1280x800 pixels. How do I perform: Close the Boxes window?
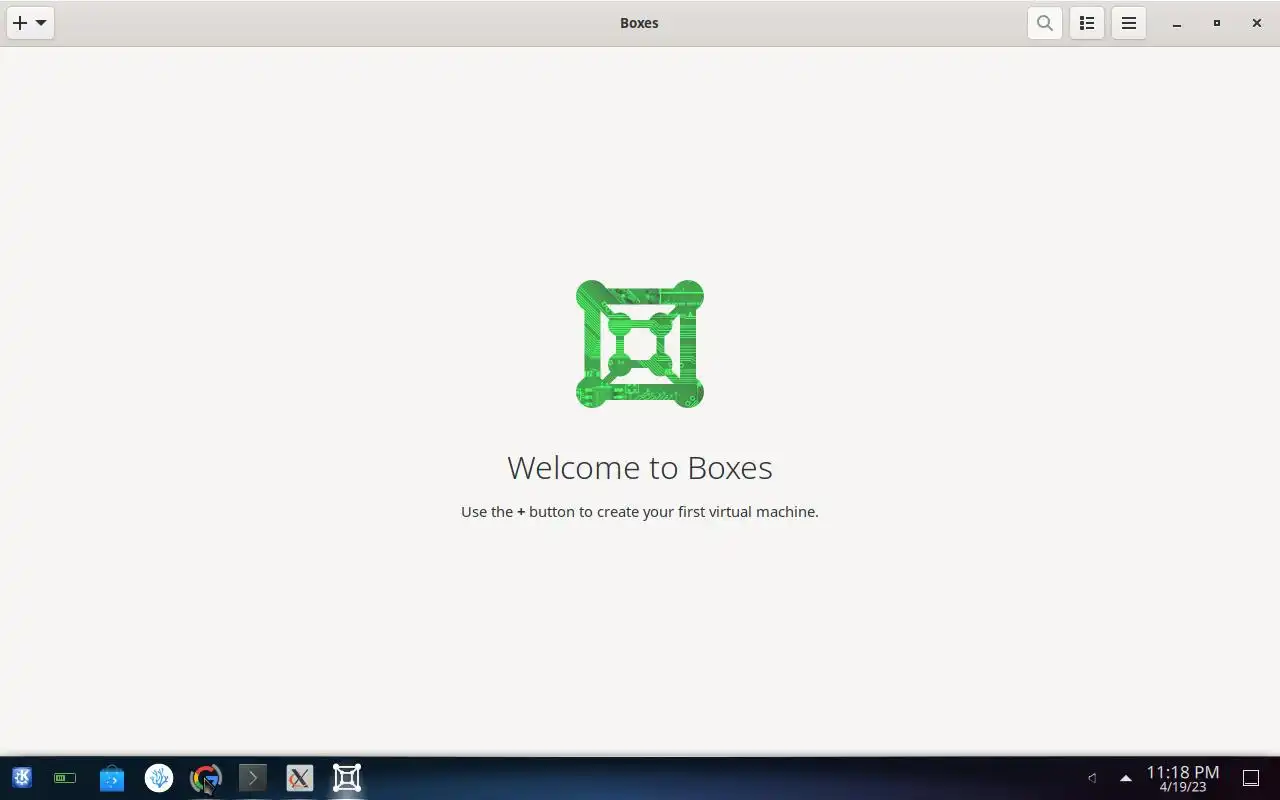1257,23
